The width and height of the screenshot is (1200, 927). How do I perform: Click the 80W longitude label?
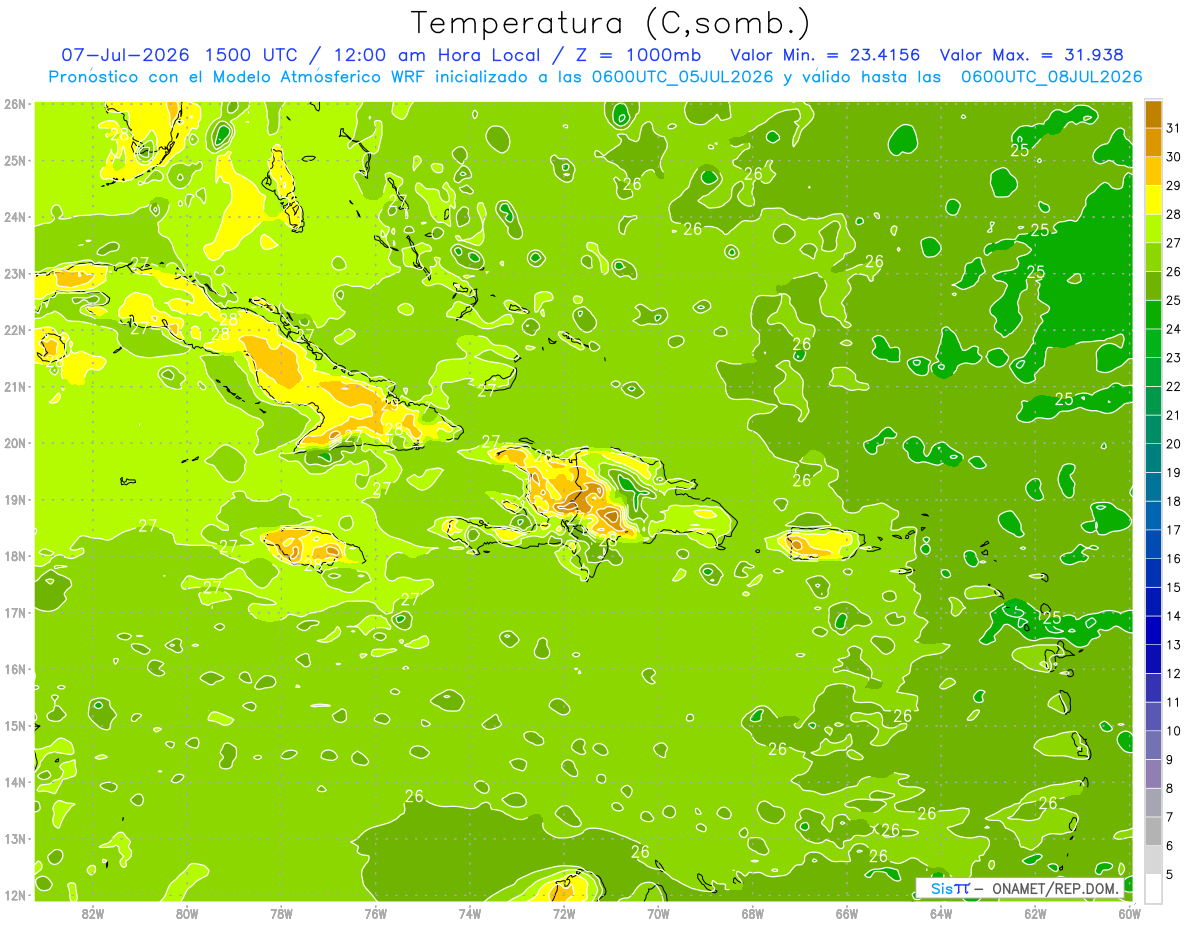187,913
